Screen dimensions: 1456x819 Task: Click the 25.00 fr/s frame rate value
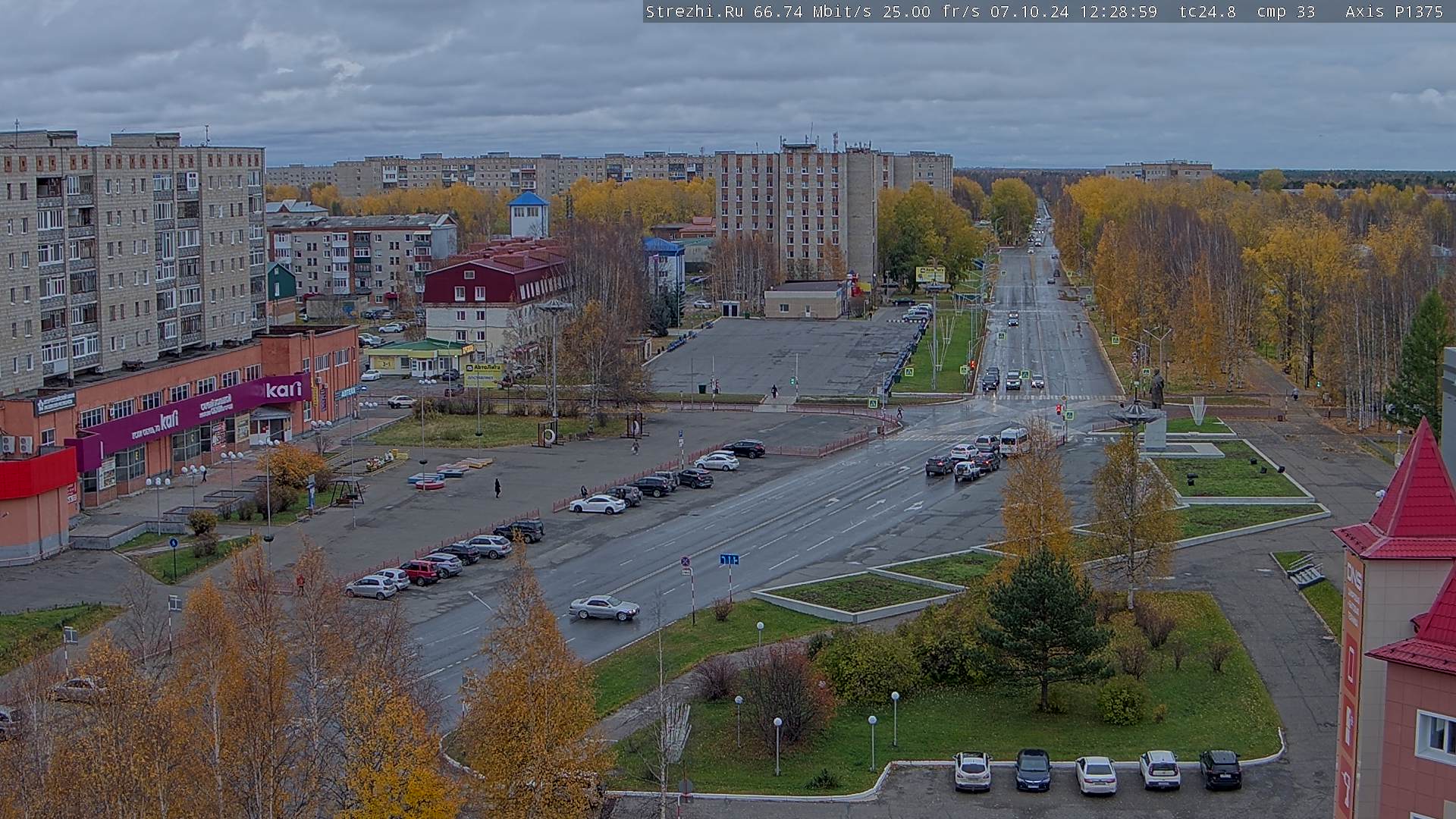(931, 11)
